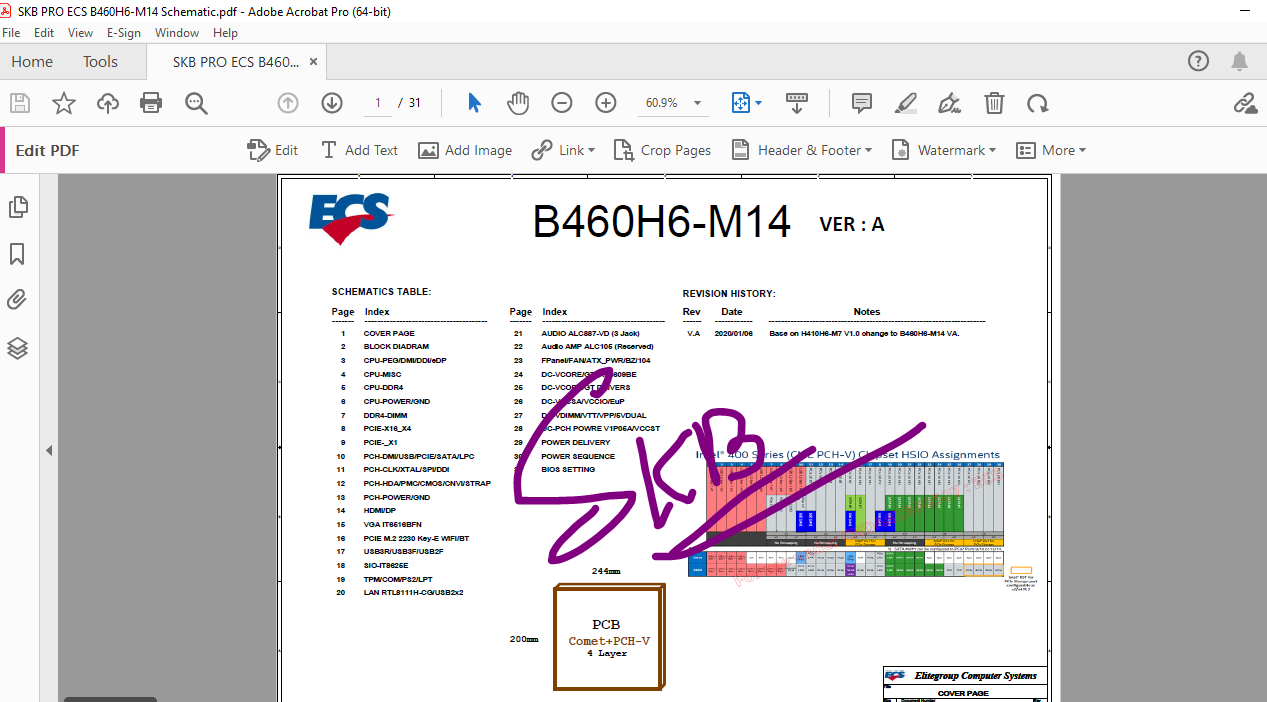Switch to the Tools tab

point(100,61)
